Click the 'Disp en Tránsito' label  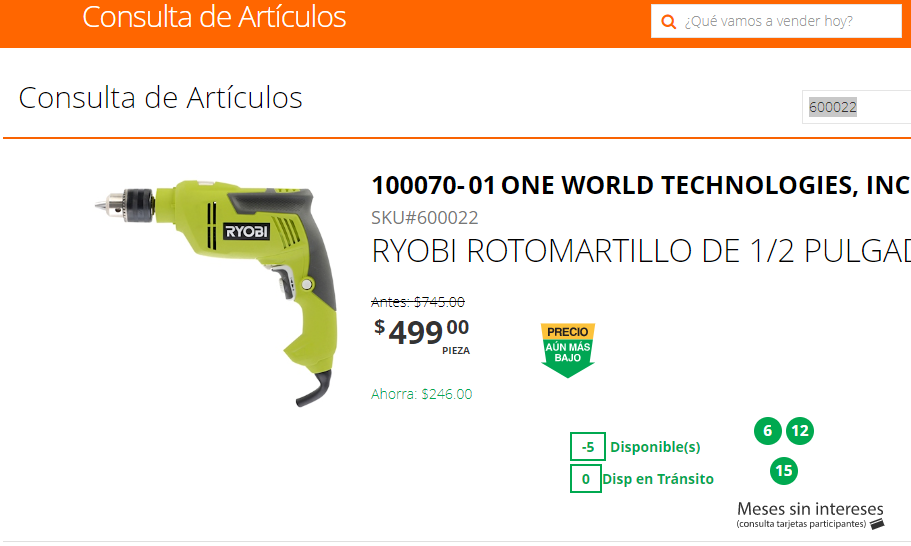click(x=658, y=479)
